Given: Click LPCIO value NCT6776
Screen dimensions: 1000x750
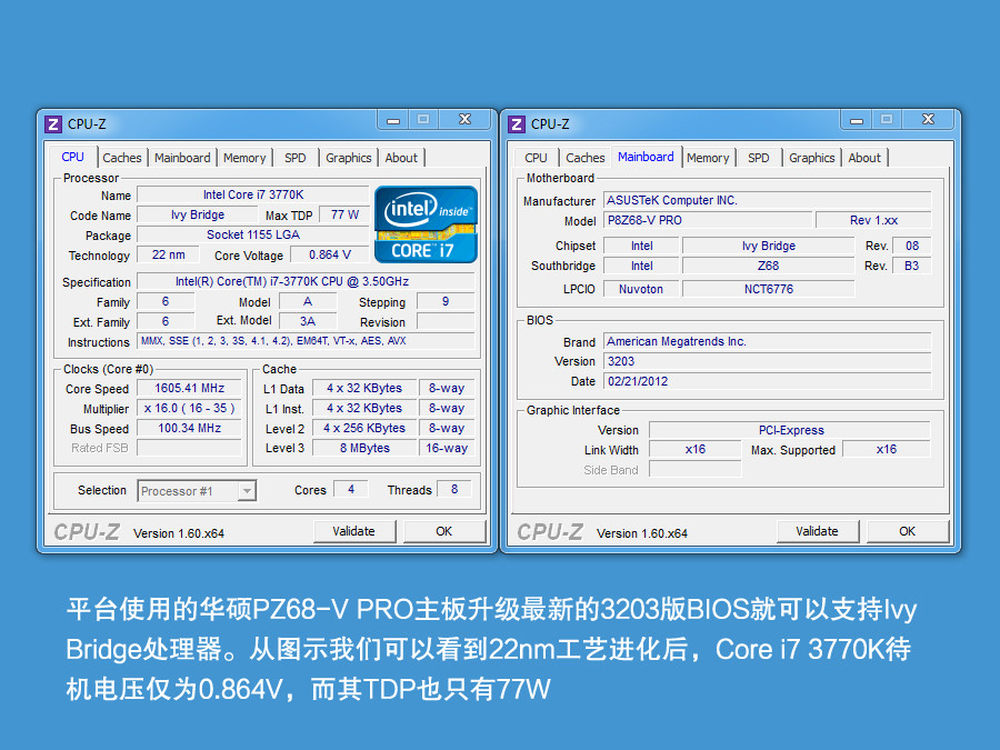Looking at the screenshot, I should click(768, 289).
